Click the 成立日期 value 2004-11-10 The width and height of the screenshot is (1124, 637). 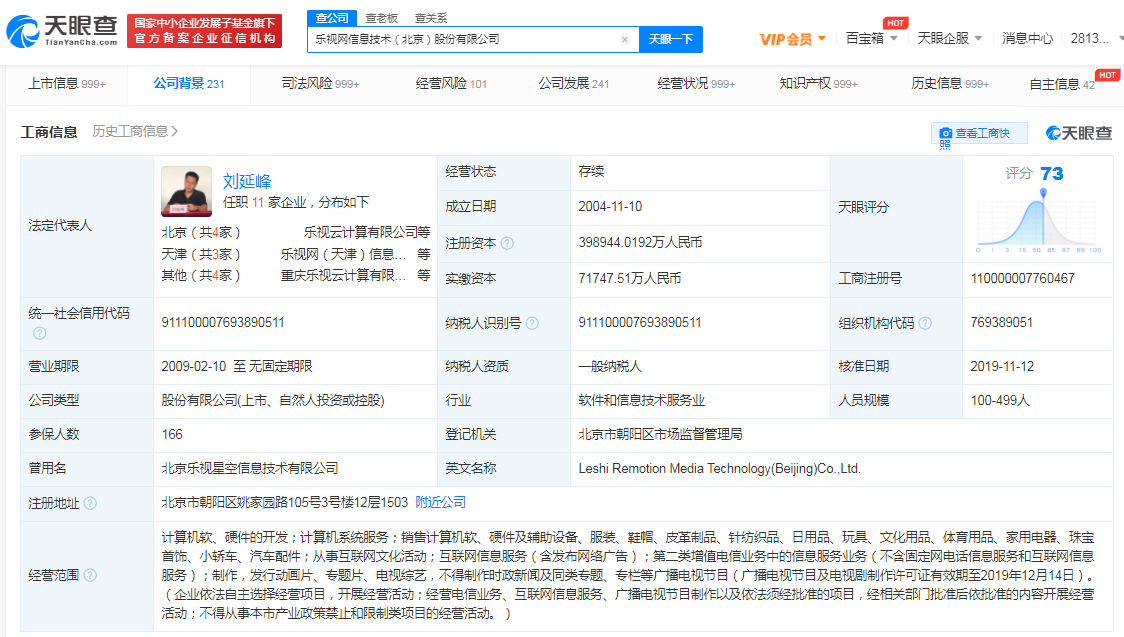[x=610, y=206]
